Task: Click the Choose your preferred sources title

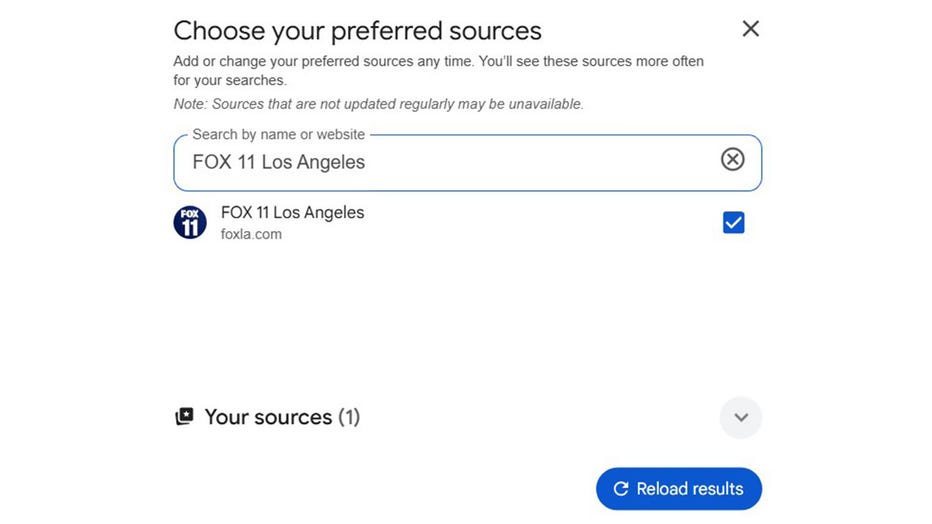Action: (x=357, y=31)
